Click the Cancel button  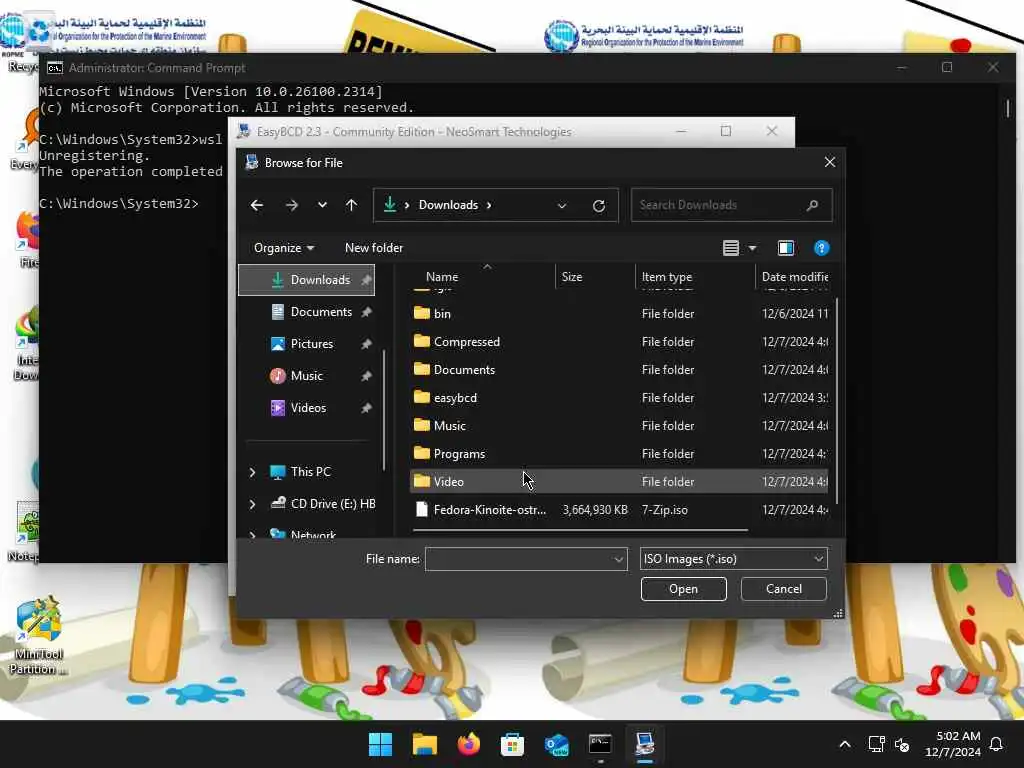[x=784, y=589]
